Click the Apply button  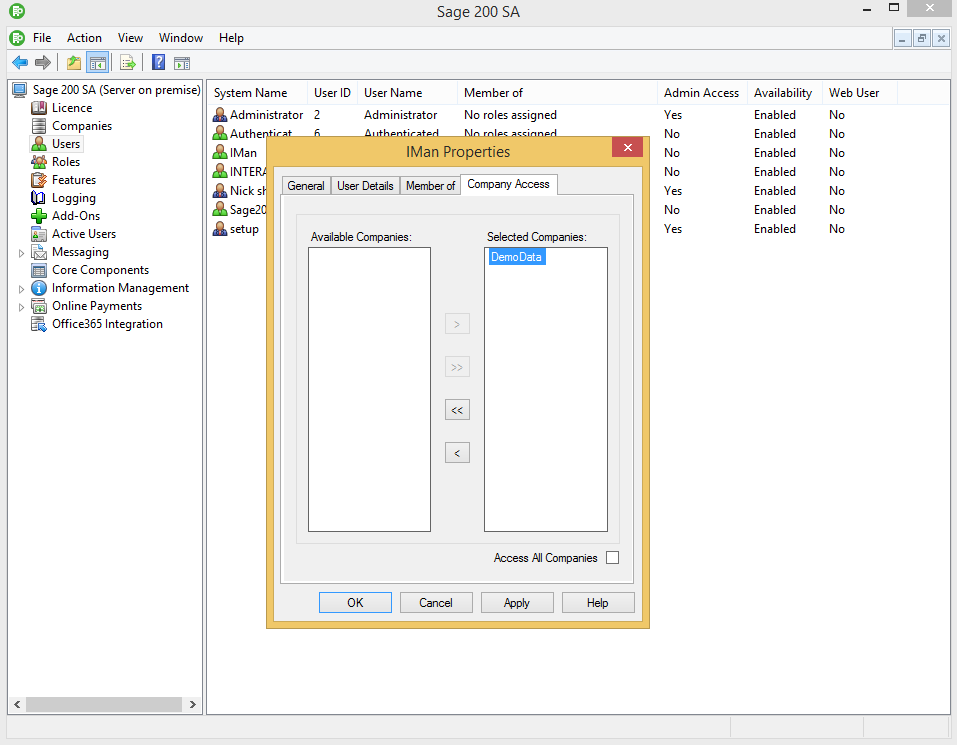[517, 603]
